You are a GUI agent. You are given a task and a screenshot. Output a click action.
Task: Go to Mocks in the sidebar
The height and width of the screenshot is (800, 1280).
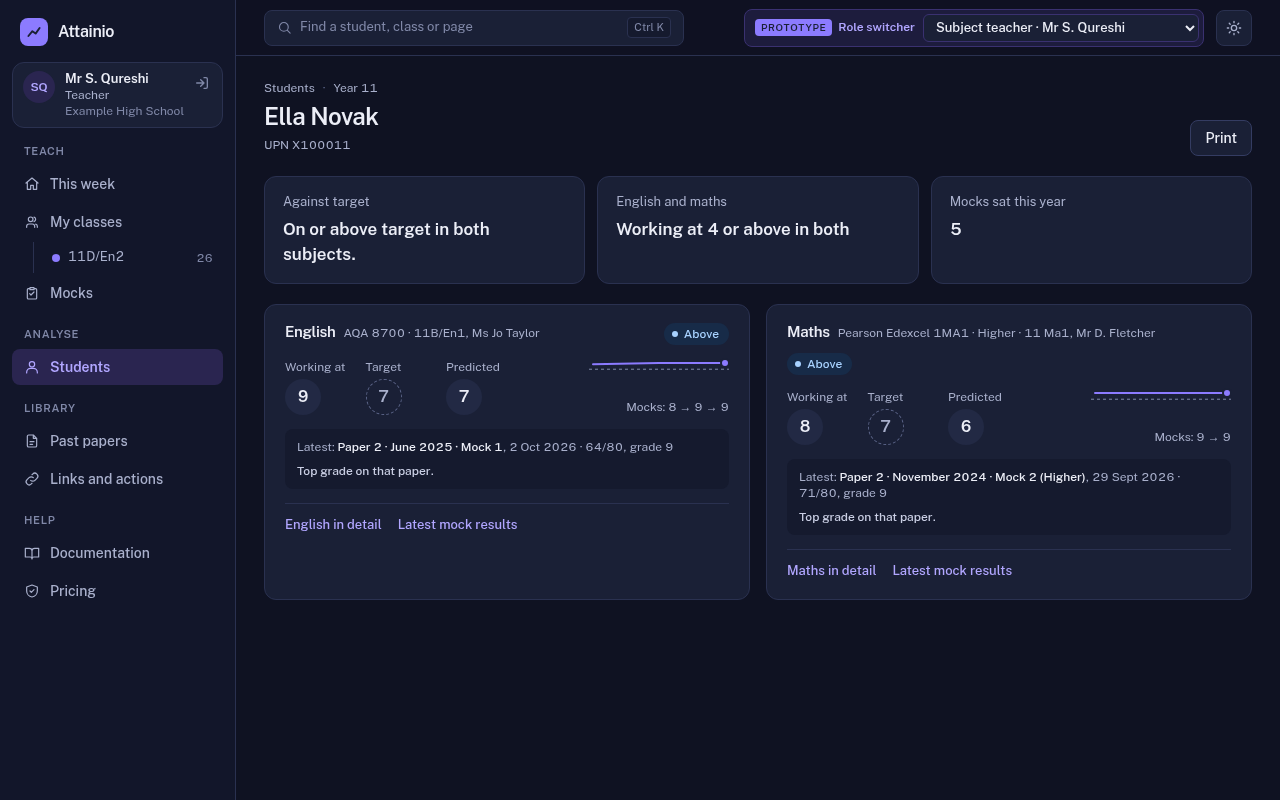coord(117,293)
